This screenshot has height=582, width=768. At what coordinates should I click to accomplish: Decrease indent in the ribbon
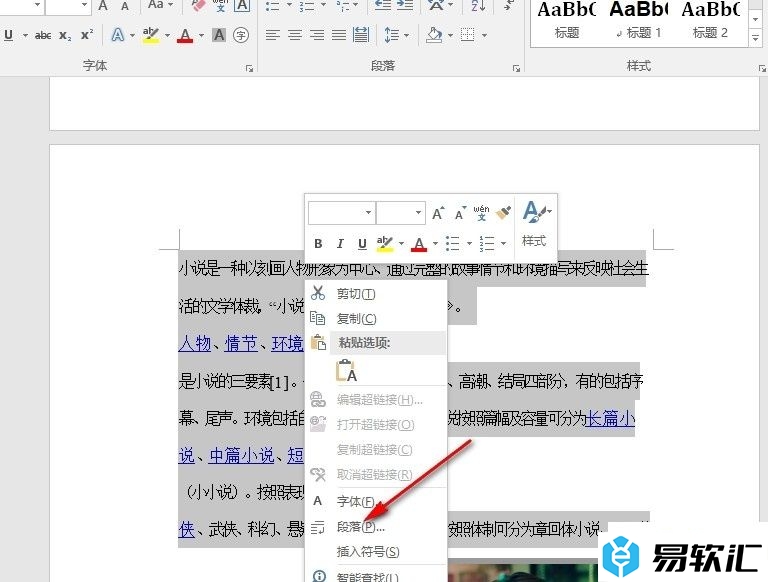[x=383, y=5]
